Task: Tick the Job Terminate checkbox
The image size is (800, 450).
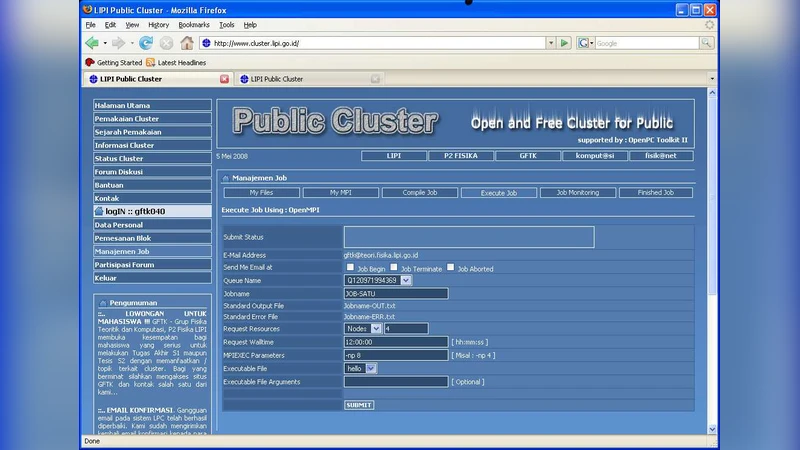Action: [x=394, y=267]
